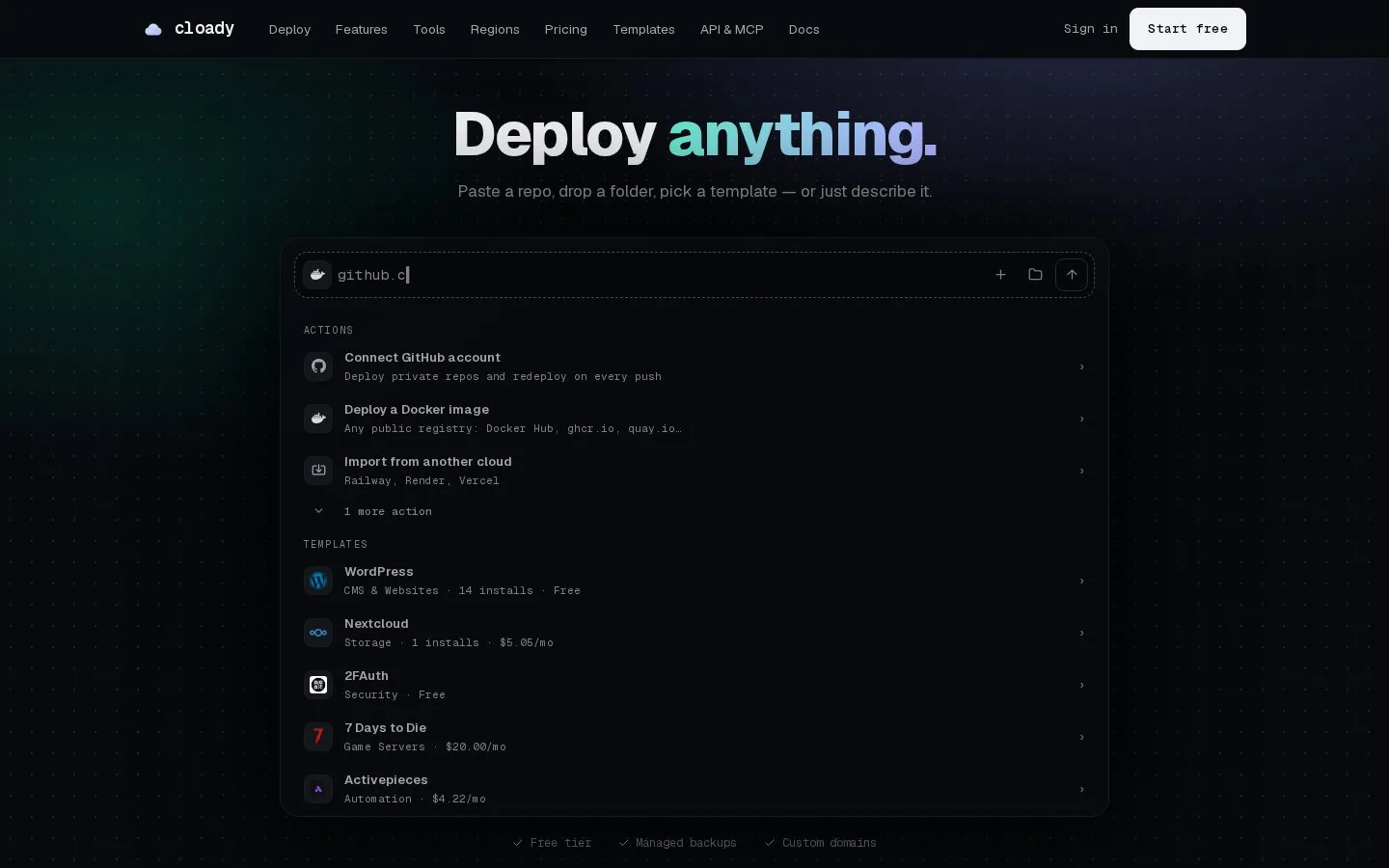Click the folder icon in deploy box

(1035, 275)
